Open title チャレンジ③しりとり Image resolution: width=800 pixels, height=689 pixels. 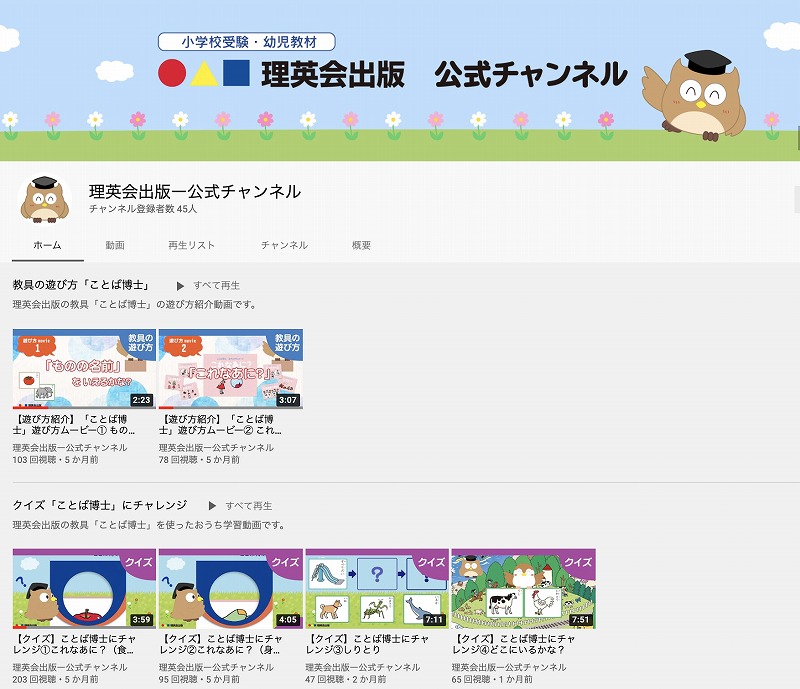pyautogui.click(x=367, y=644)
